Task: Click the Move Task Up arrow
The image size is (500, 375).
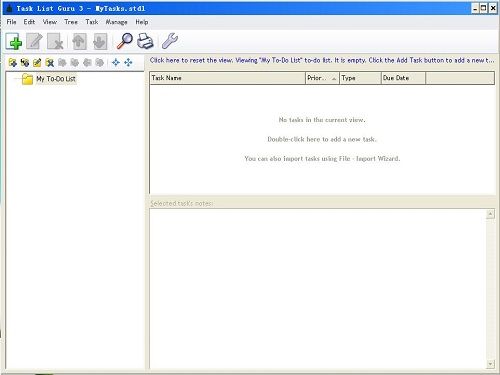Action: click(79, 41)
